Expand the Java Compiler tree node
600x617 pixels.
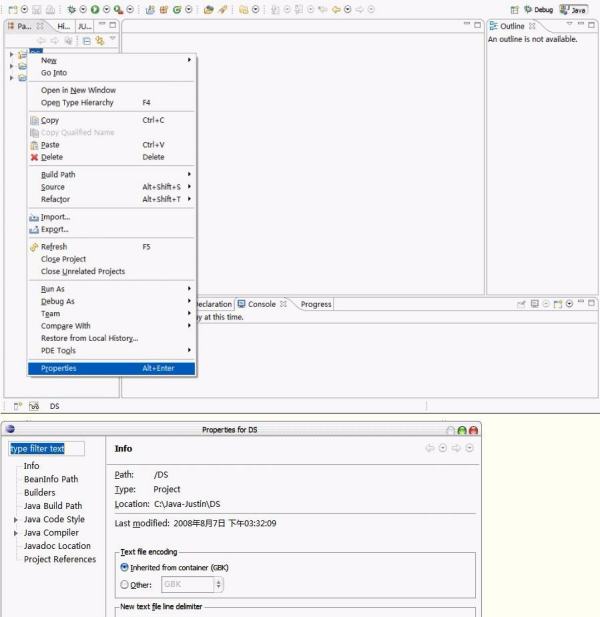16,533
